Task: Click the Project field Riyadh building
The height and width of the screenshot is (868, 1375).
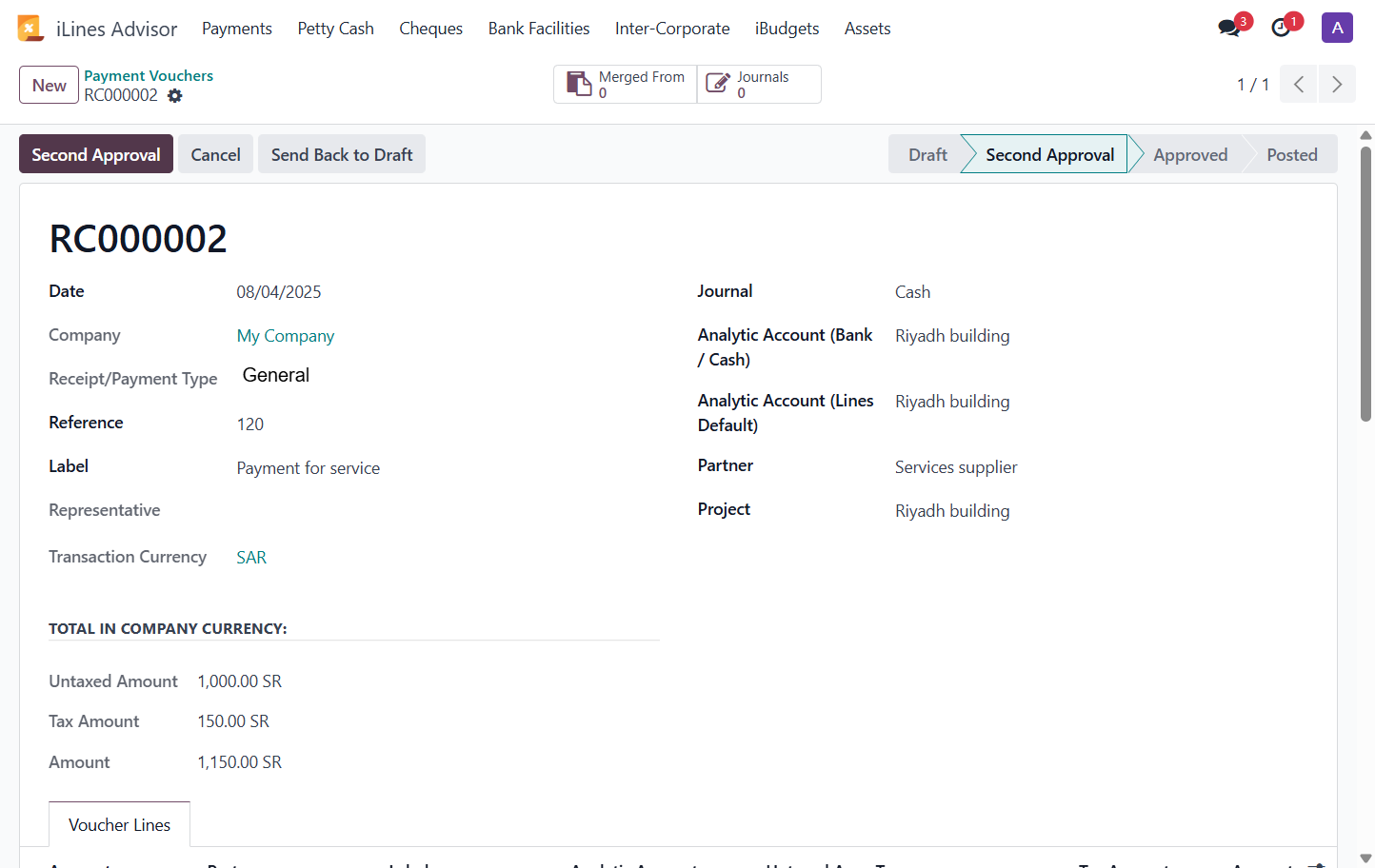Action: pyautogui.click(x=952, y=511)
